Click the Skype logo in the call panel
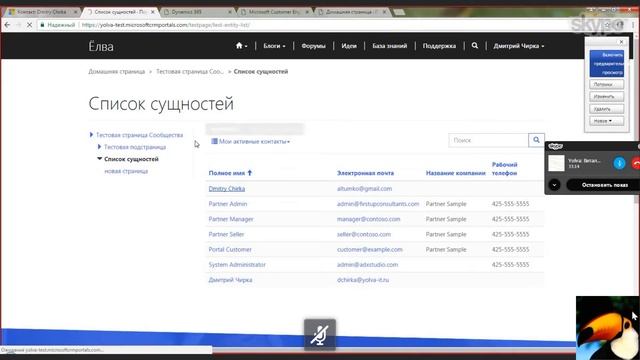This screenshot has width=640, height=360. [x=556, y=146]
